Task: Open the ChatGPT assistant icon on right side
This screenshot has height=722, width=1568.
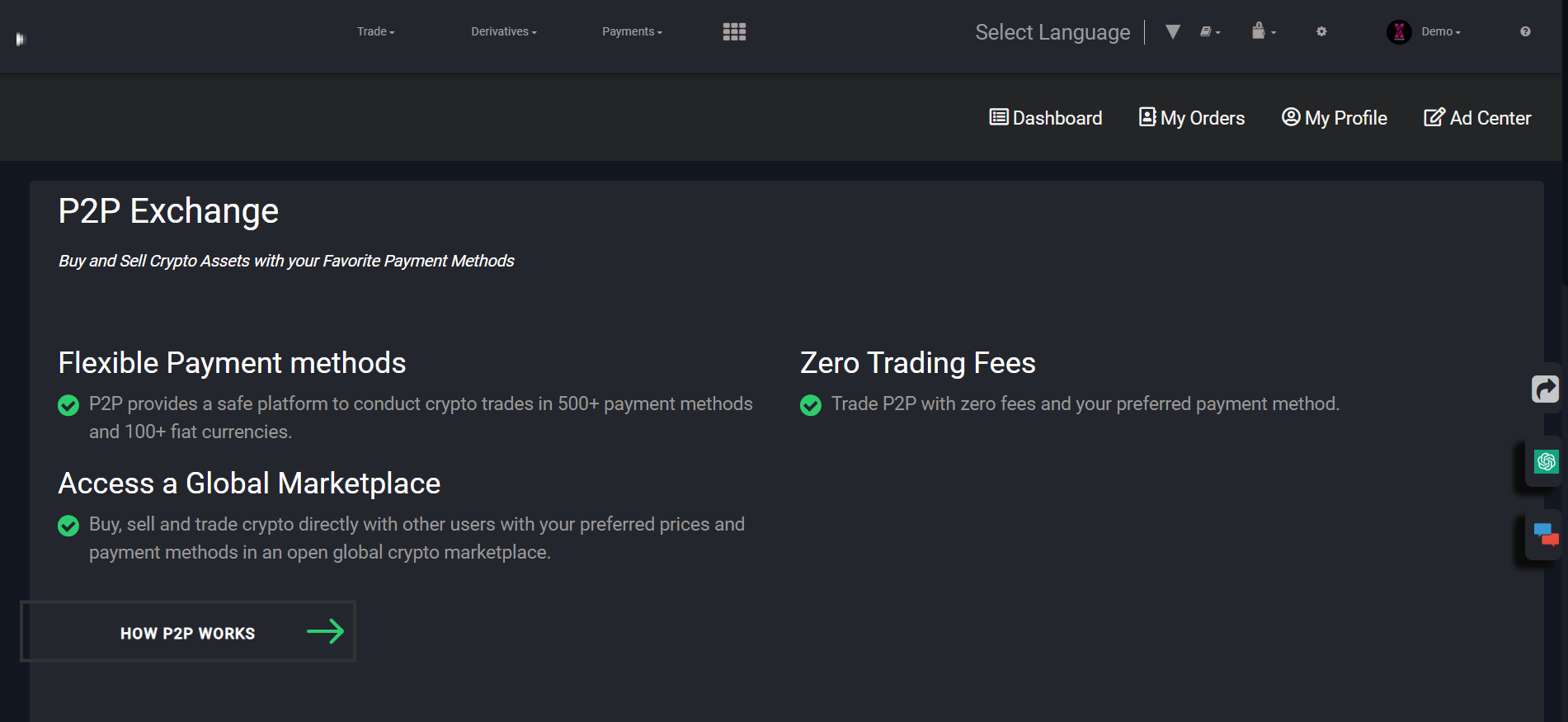Action: pos(1544,462)
